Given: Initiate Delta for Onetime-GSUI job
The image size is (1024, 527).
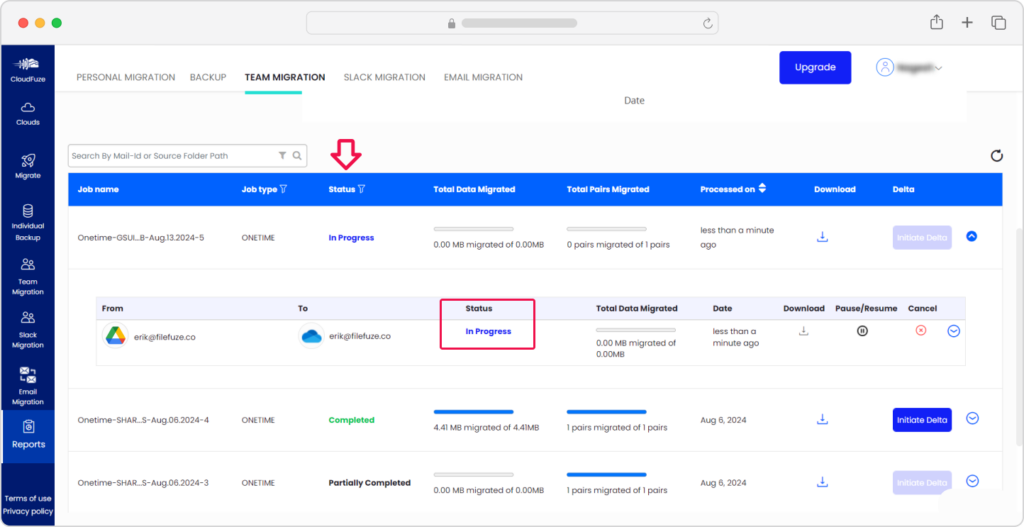Looking at the screenshot, I should (x=922, y=238).
